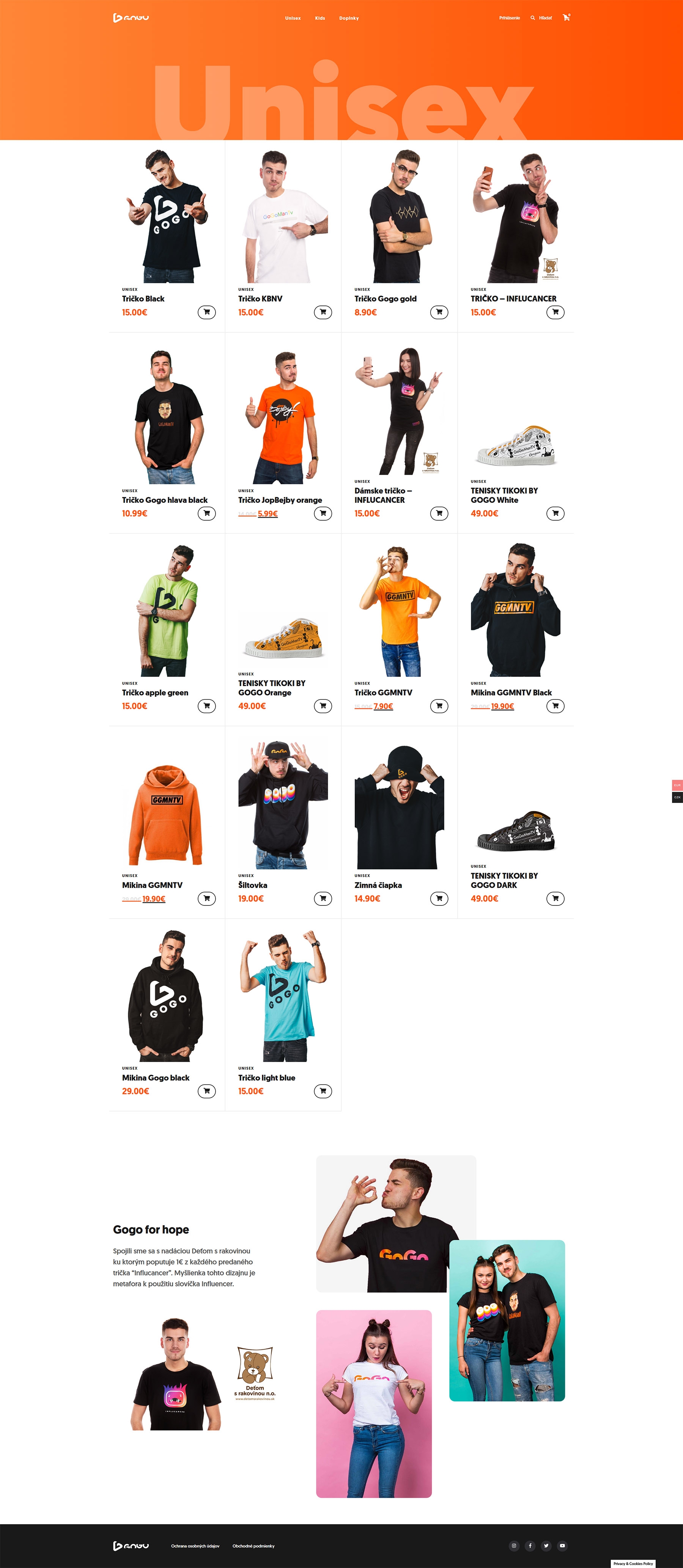Open Hľadať search in header
This screenshot has height=1568, width=683.
coord(541,18)
